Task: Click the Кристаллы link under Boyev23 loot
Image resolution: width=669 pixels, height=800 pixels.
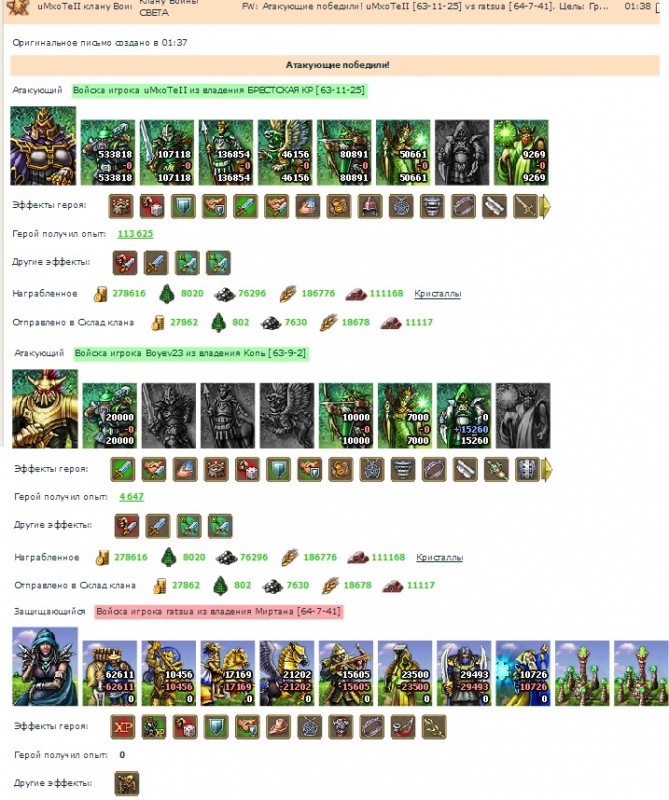Action: point(439,557)
